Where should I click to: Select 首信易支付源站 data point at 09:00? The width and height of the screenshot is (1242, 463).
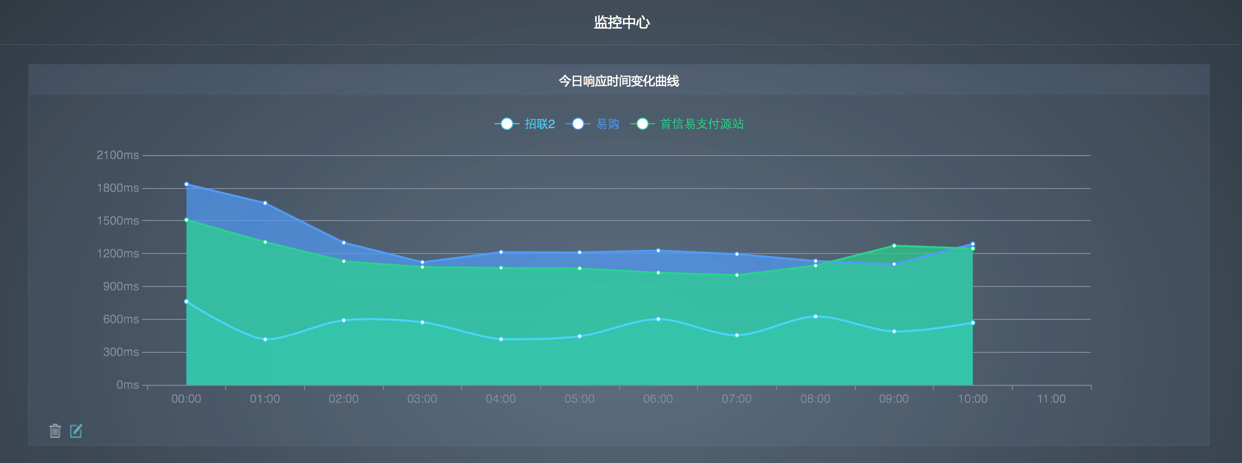point(894,246)
